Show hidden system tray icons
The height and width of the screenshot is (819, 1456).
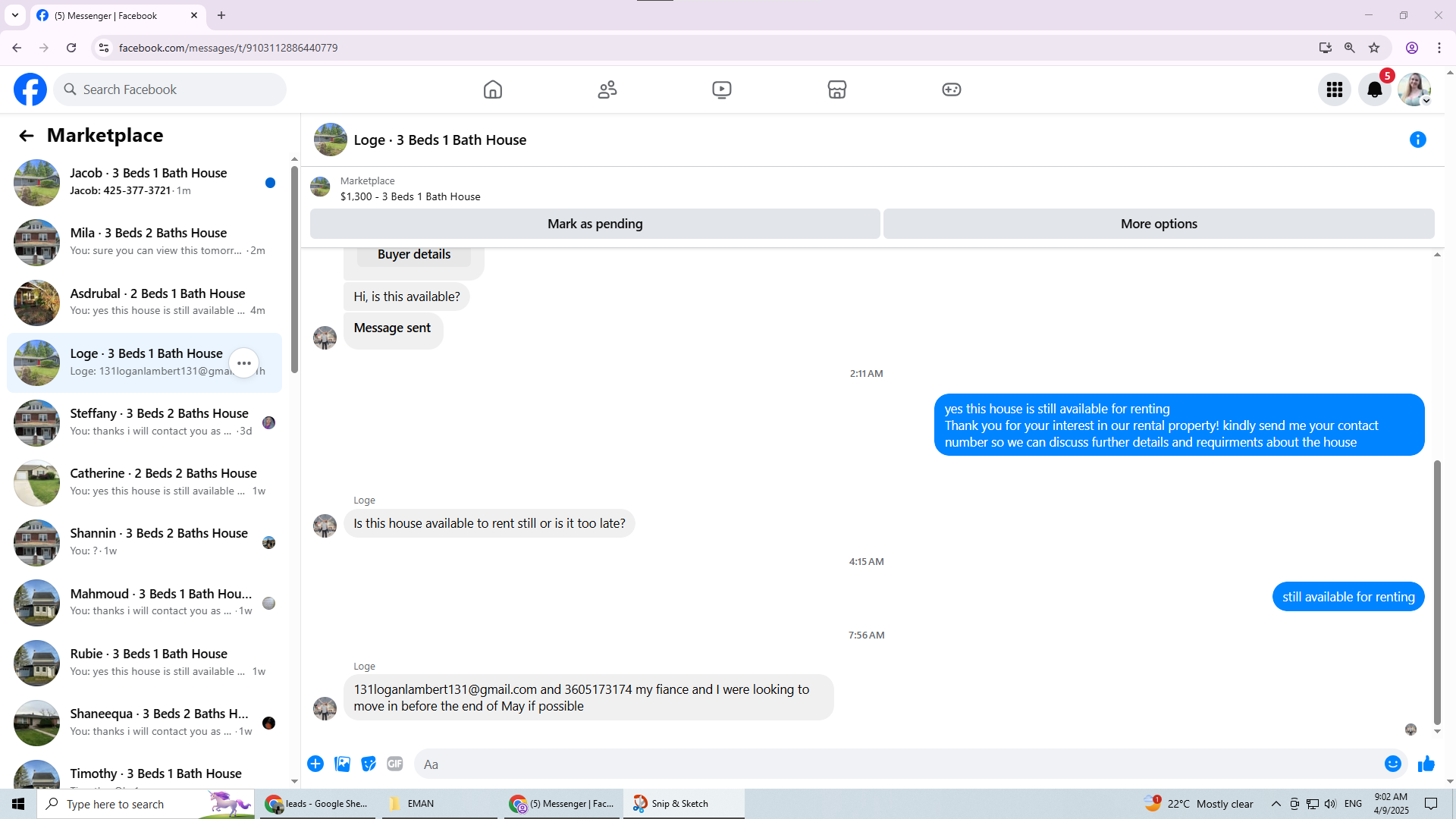tap(1276, 804)
